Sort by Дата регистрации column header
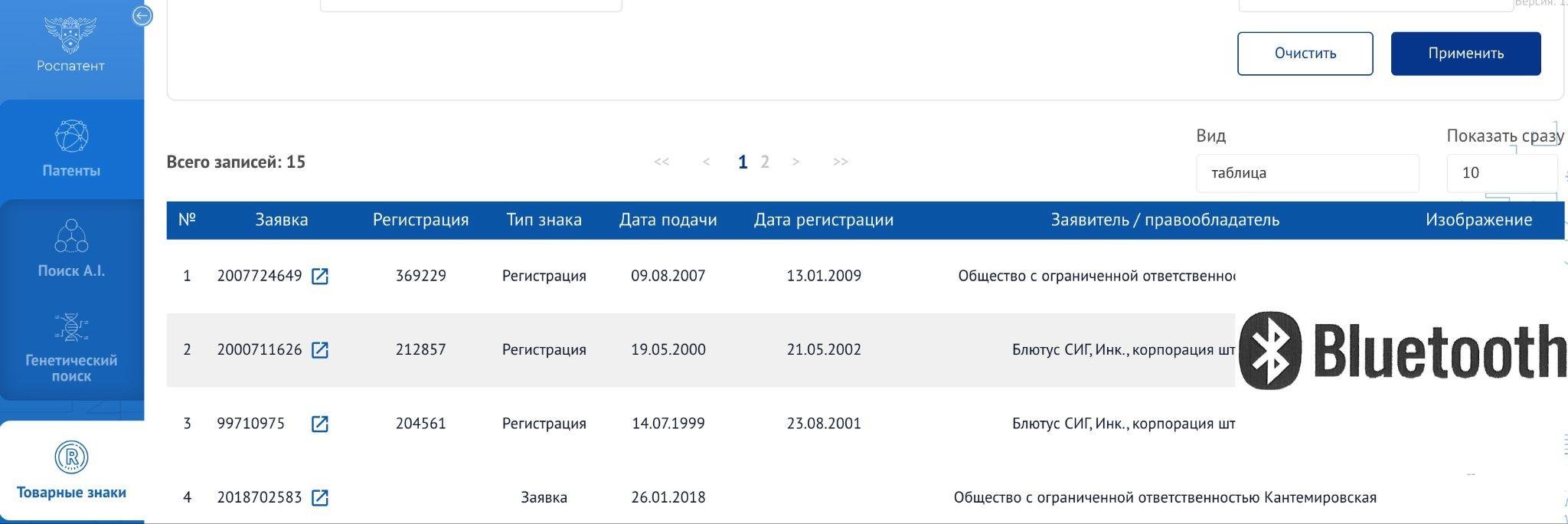Viewport: 1568px width, 524px height. [x=824, y=220]
